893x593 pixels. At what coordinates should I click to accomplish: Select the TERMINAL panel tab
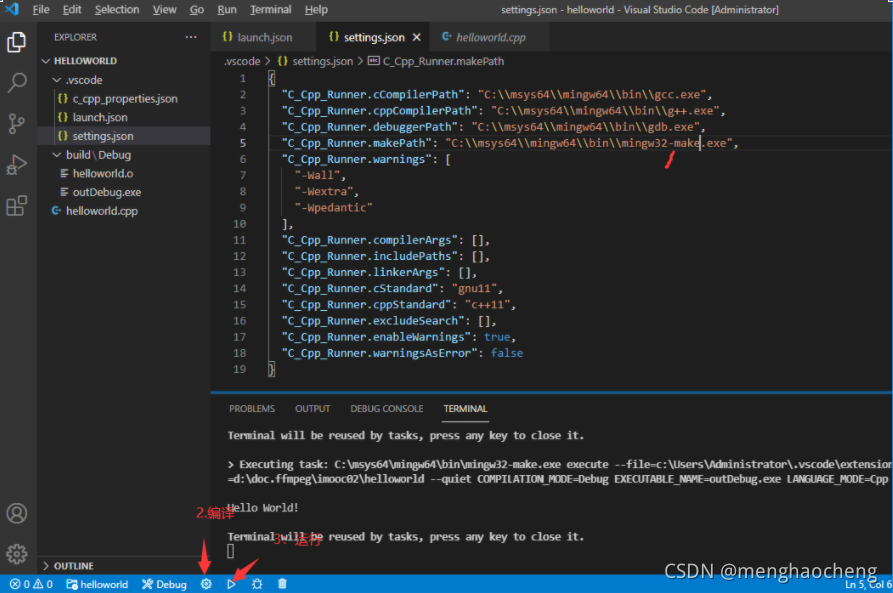pyautogui.click(x=465, y=408)
